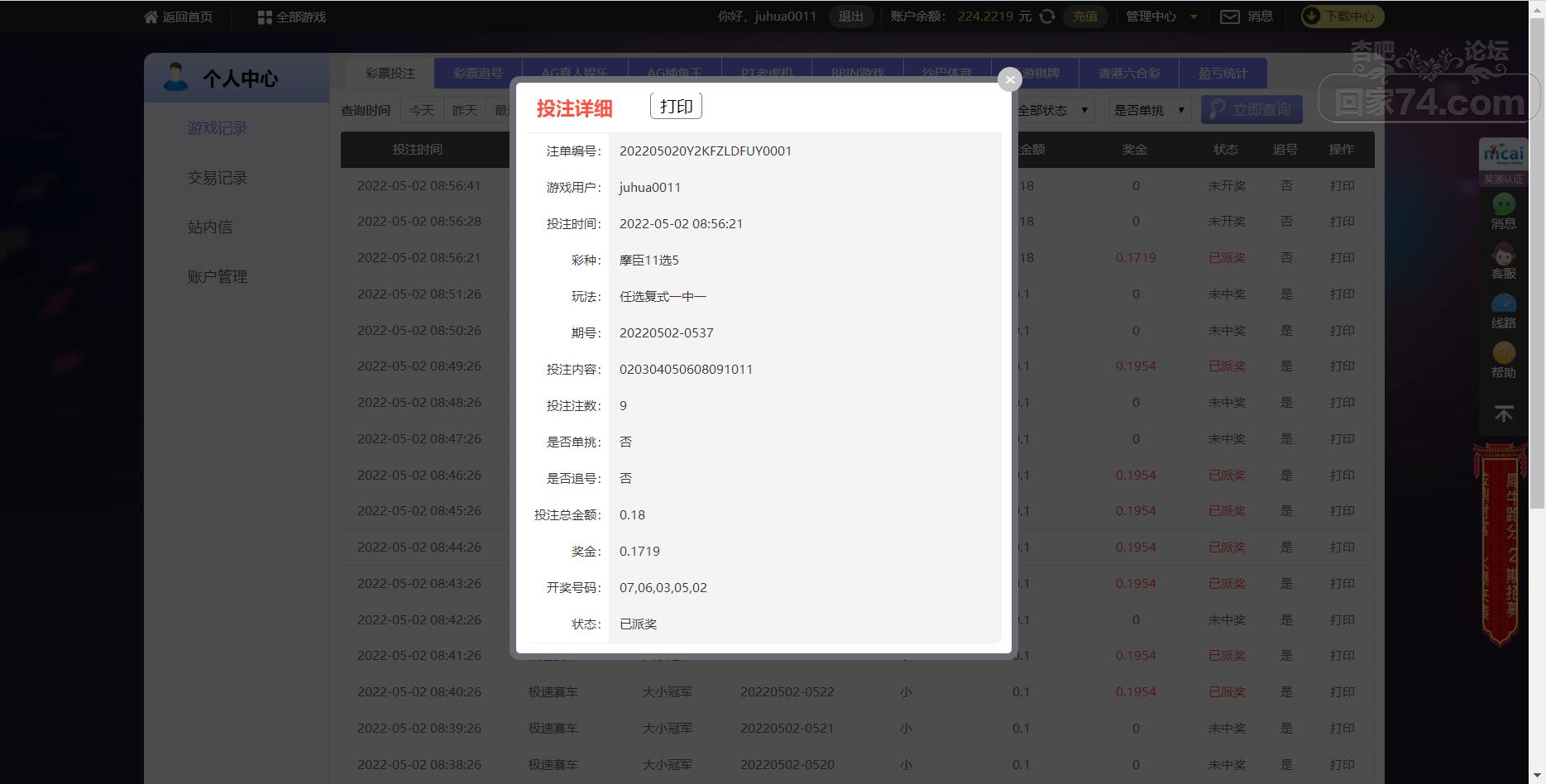
Task: Click the logout button
Action: click(850, 17)
